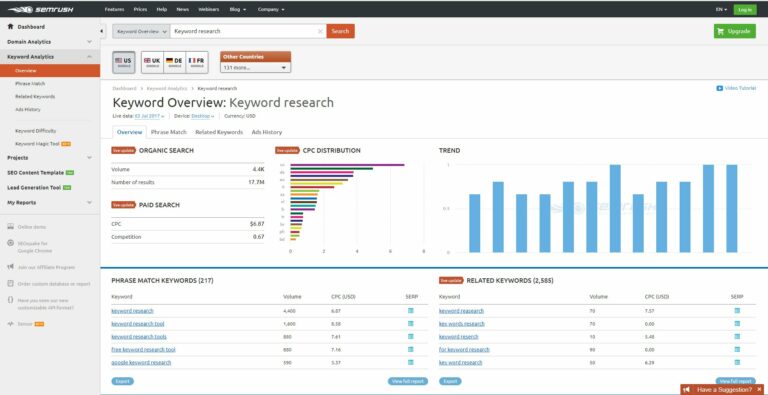
Task: Open SEO Content Template in sidebar
Action: click(x=35, y=173)
